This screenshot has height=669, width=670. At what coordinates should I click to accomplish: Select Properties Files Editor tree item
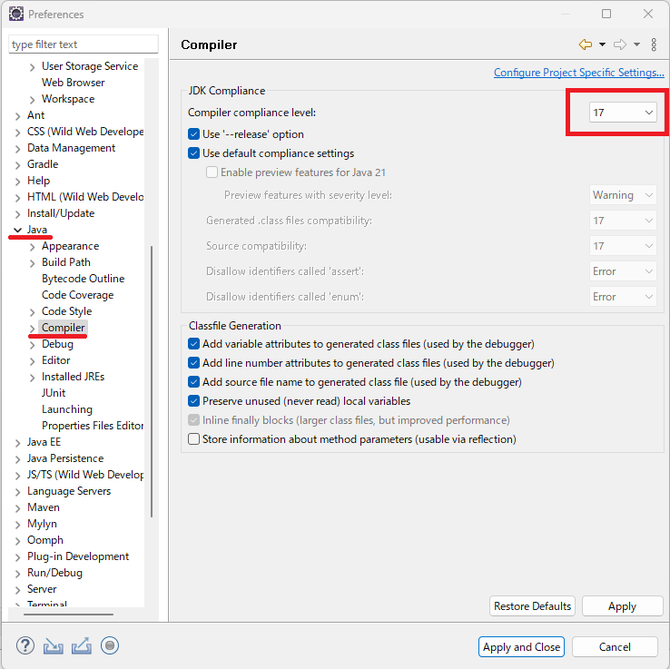pyautogui.click(x=93, y=425)
